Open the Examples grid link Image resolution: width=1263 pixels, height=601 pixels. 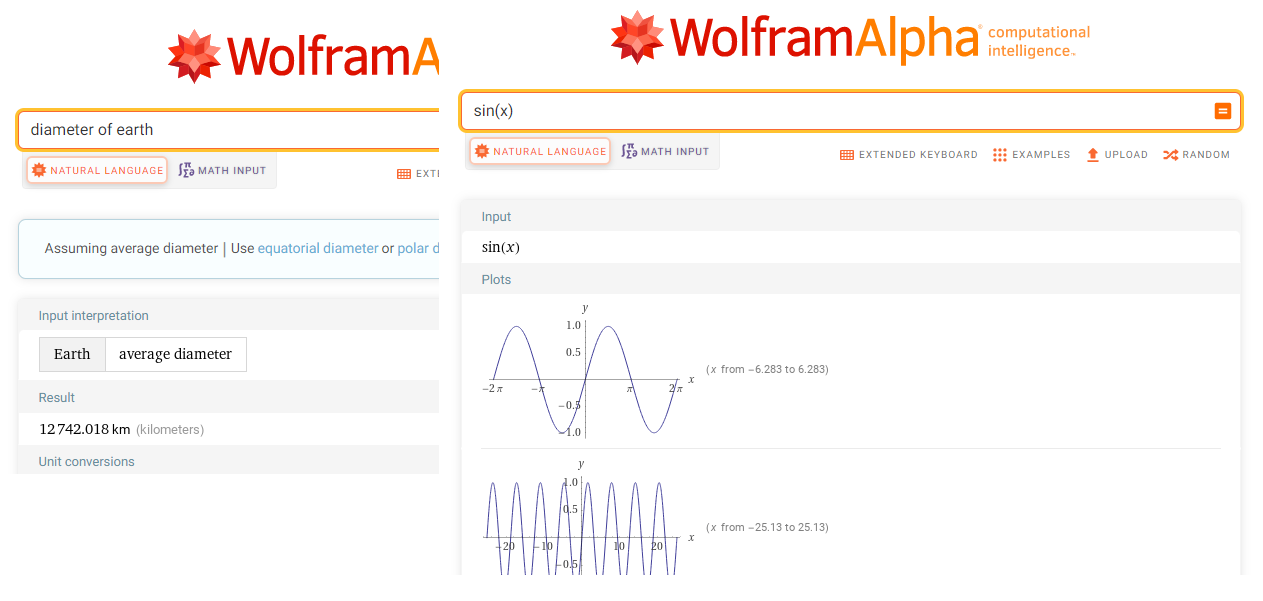coord(1031,155)
